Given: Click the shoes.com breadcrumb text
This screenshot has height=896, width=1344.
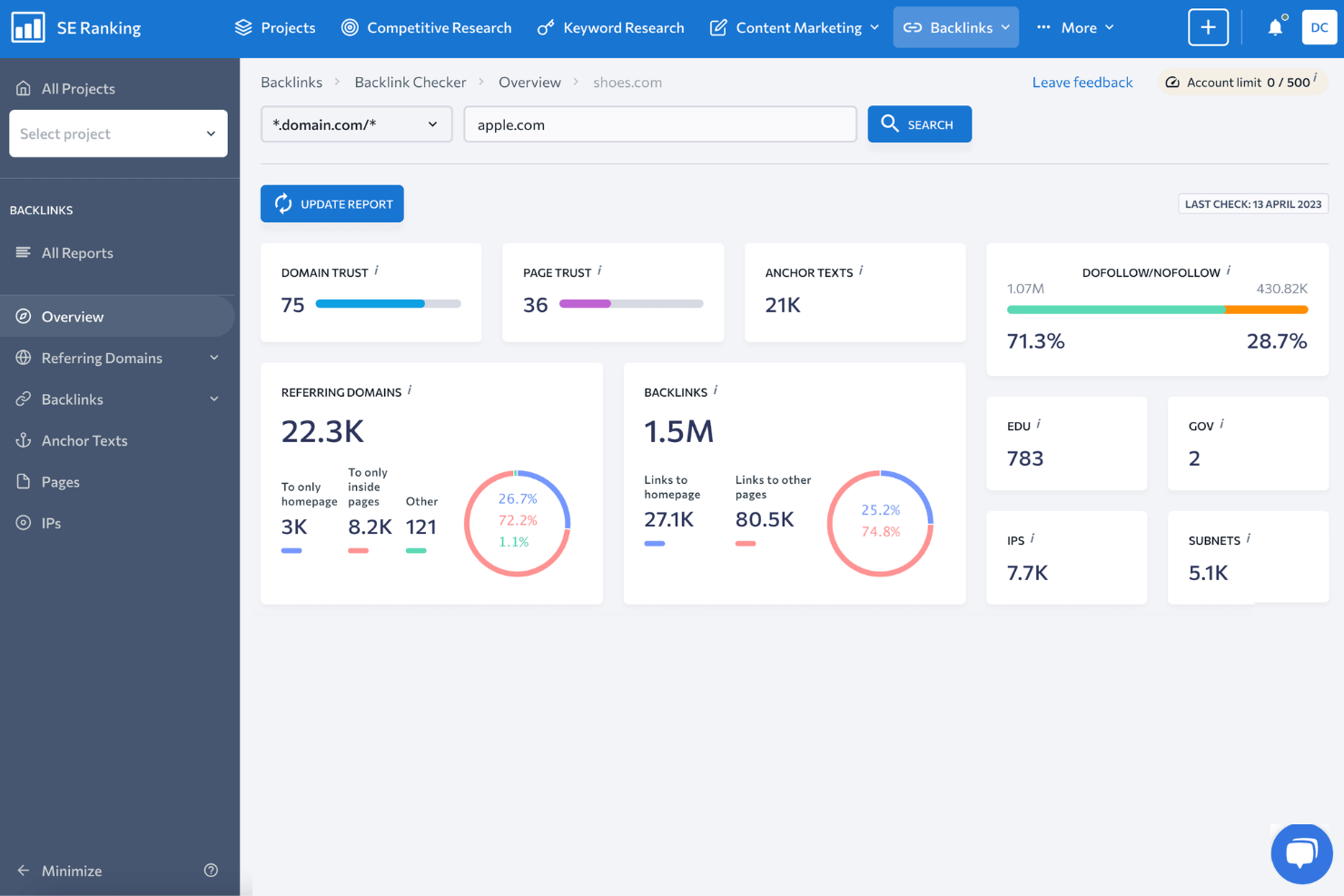Looking at the screenshot, I should 628,82.
